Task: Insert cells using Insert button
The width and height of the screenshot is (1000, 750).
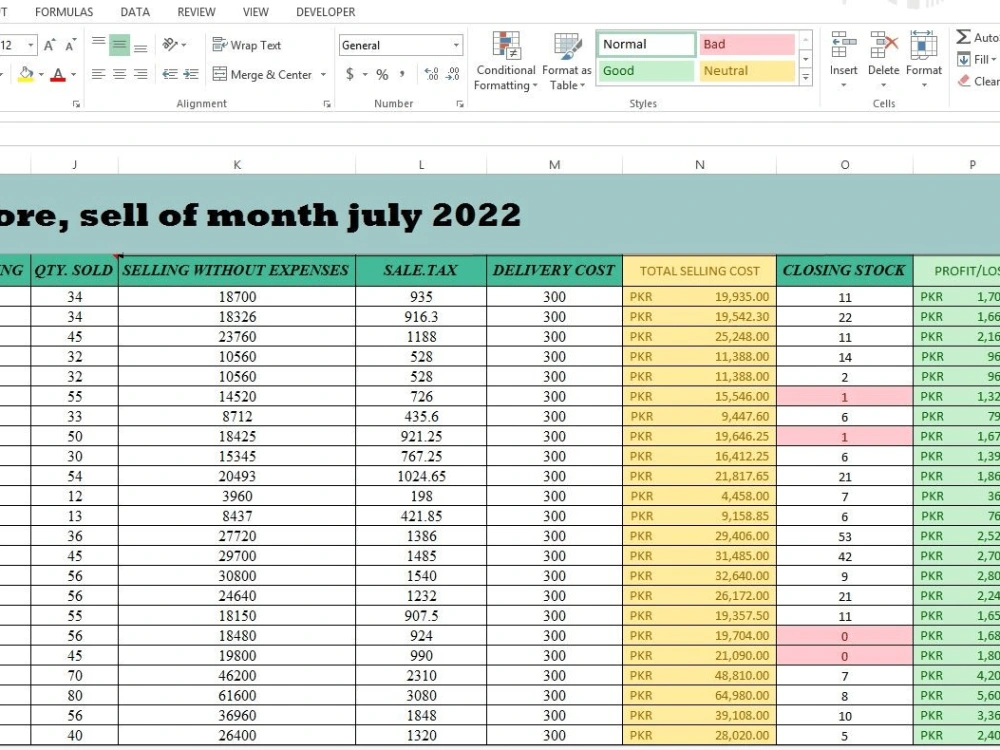Action: coord(844,61)
